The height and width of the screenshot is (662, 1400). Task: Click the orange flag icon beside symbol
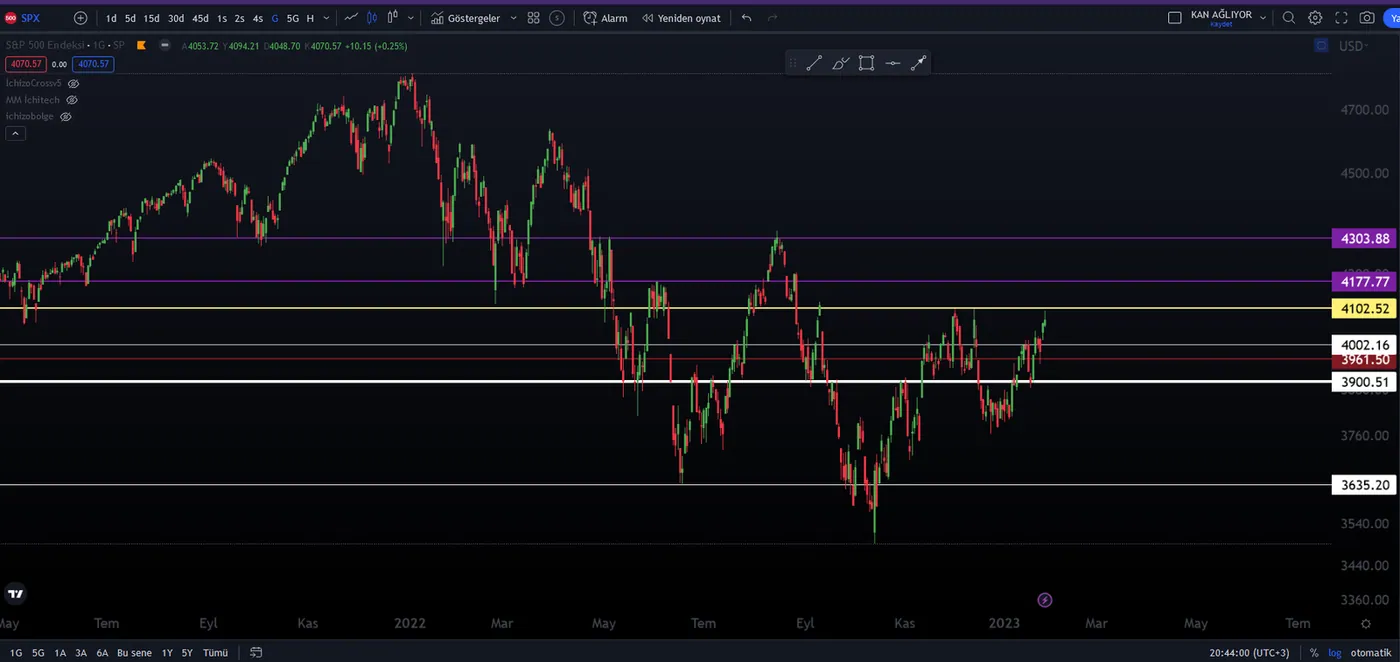[142, 45]
